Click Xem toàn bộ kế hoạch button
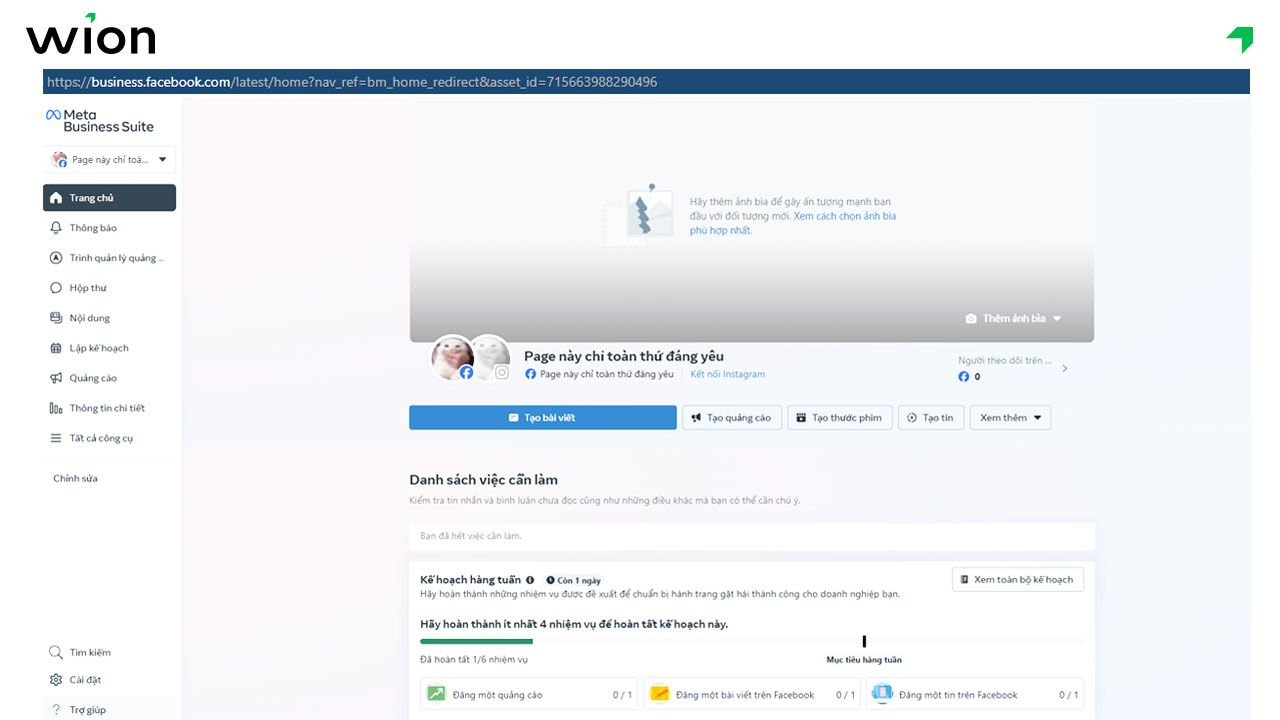Screen dimensions: 1280x720 point(1017,580)
